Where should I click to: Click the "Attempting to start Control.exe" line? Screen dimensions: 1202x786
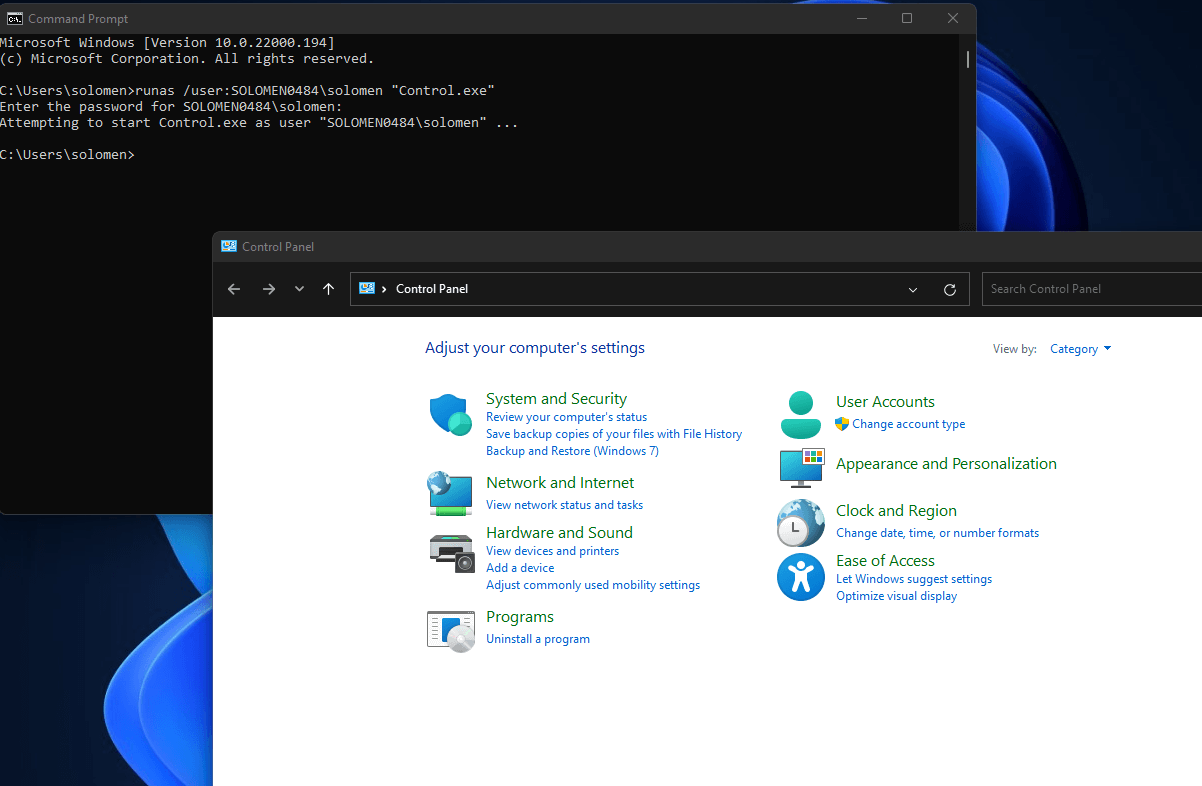tap(259, 123)
